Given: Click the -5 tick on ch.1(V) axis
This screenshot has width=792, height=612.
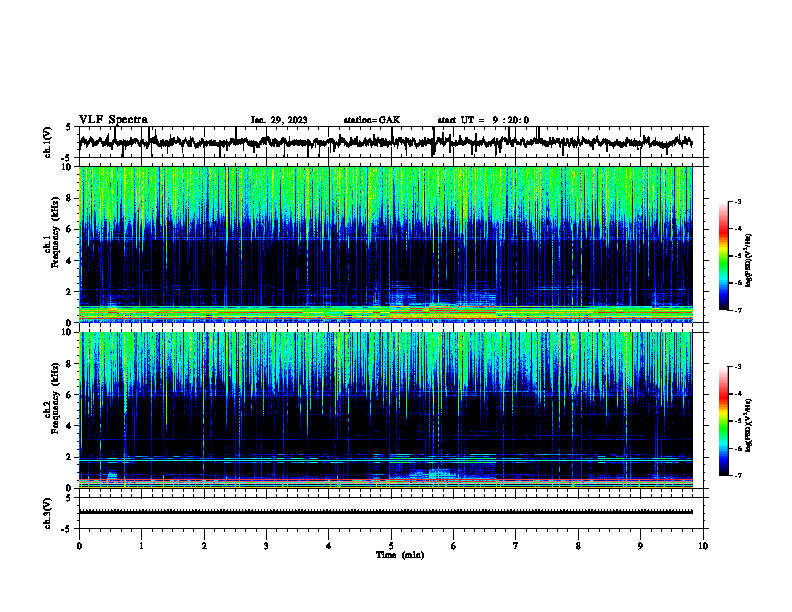Looking at the screenshot, I should 68,158.
